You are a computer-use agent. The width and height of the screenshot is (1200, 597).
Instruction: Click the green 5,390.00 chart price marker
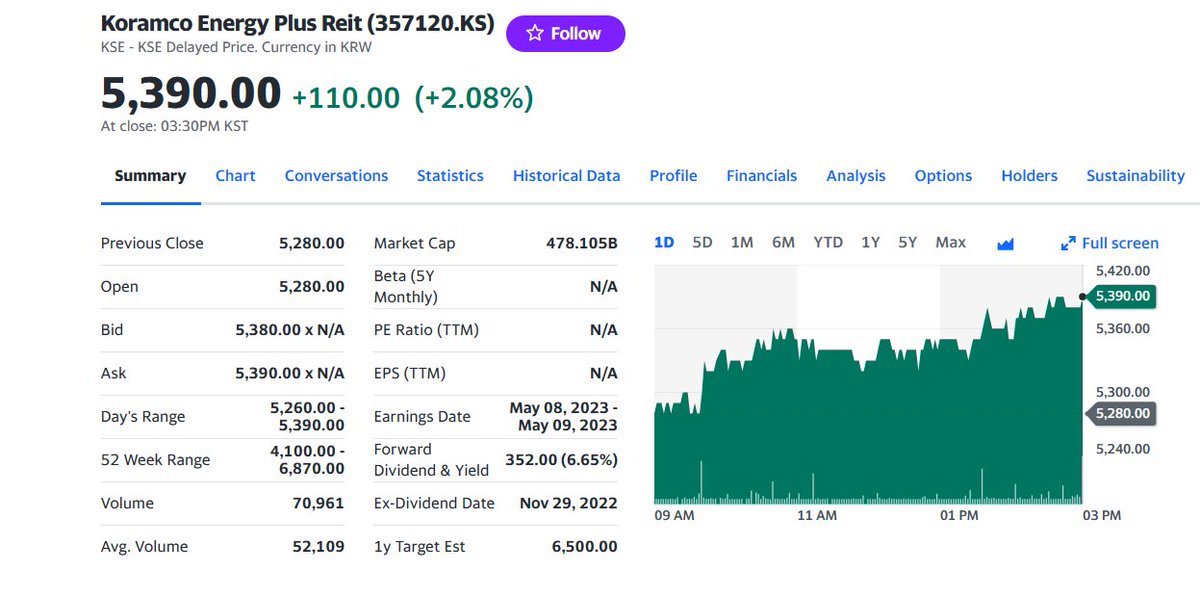click(x=1121, y=296)
